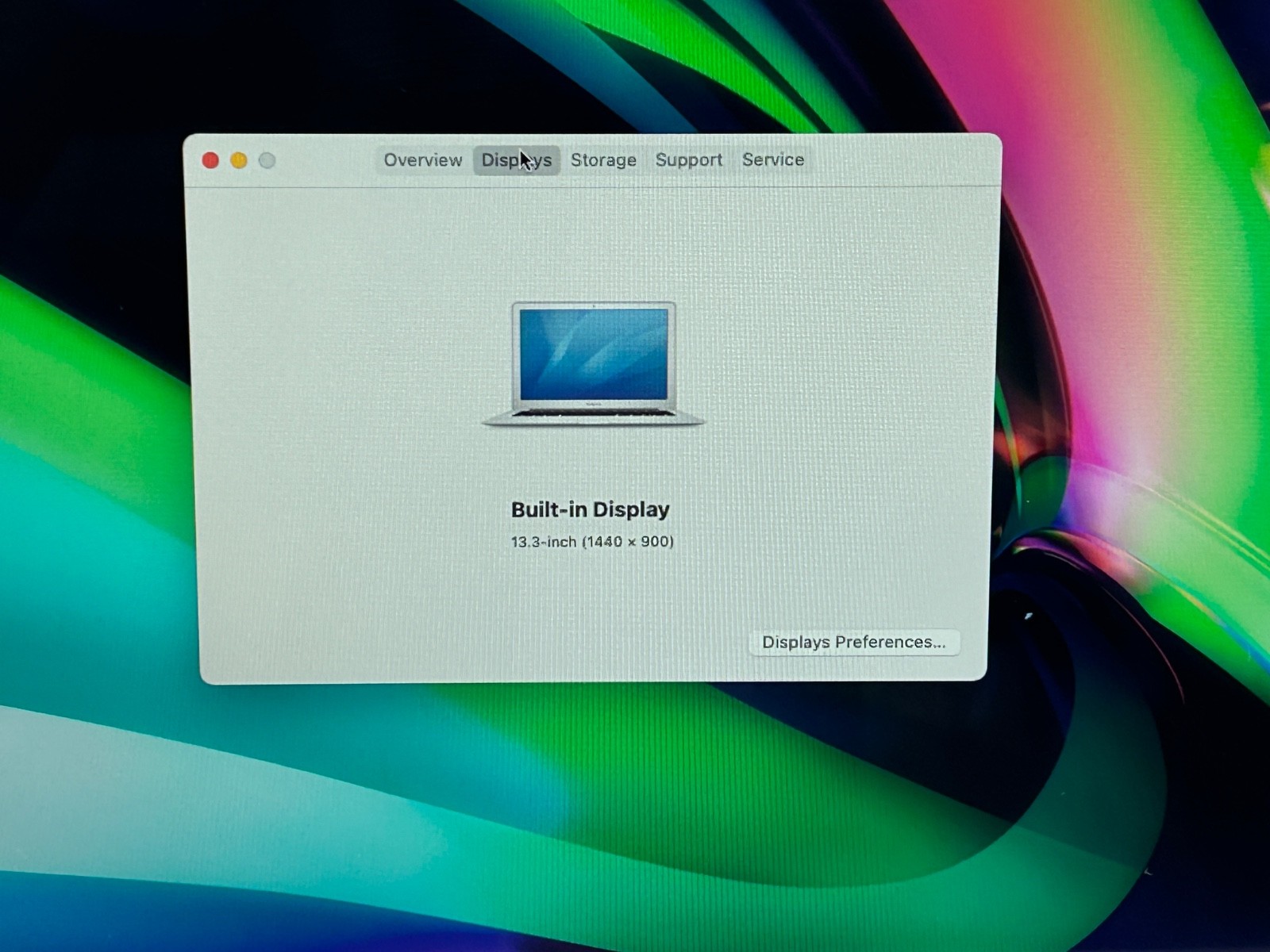
Task: Open Displays Preferences
Action: click(x=853, y=642)
